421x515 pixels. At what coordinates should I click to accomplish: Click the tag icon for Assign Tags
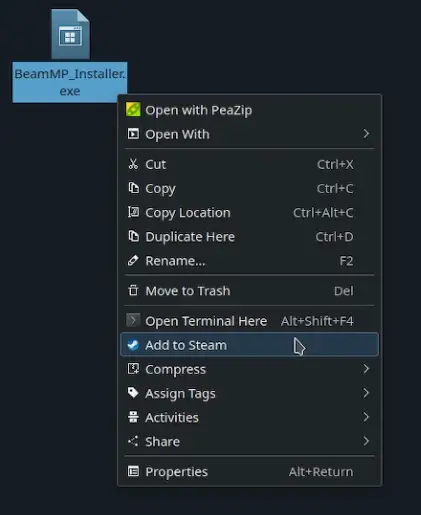133,393
